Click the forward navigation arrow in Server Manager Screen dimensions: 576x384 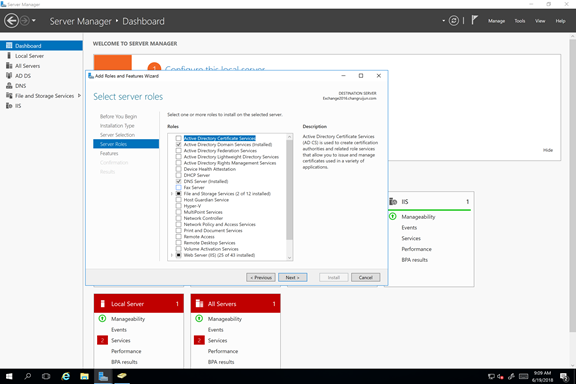point(25,21)
